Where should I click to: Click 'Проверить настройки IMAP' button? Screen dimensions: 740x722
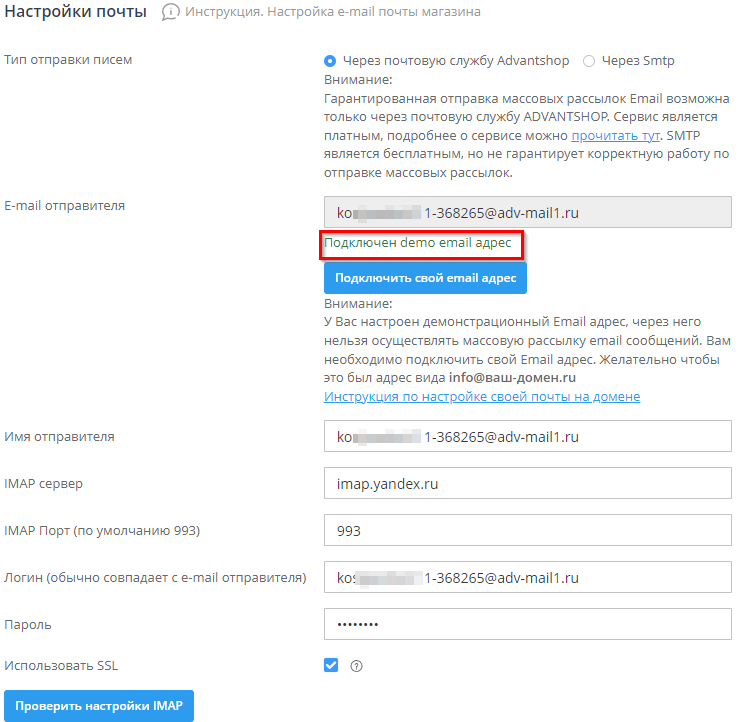coord(98,705)
